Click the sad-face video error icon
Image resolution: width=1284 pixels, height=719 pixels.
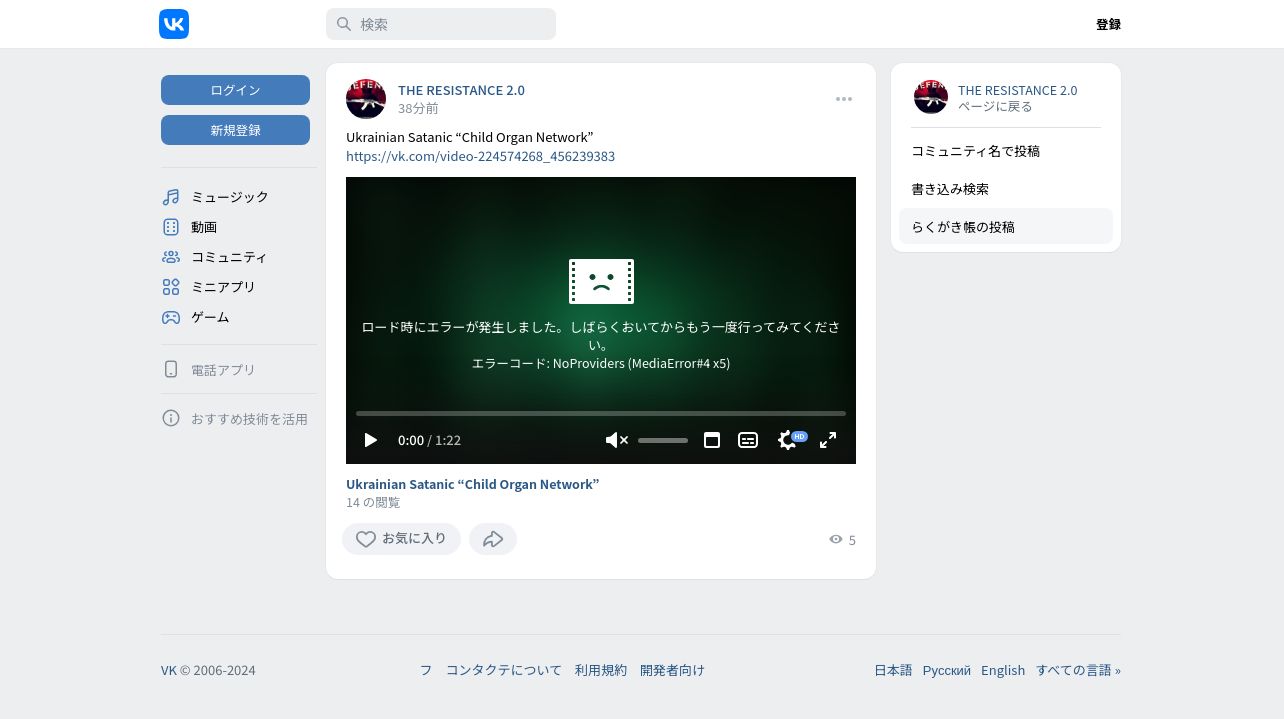(x=601, y=281)
